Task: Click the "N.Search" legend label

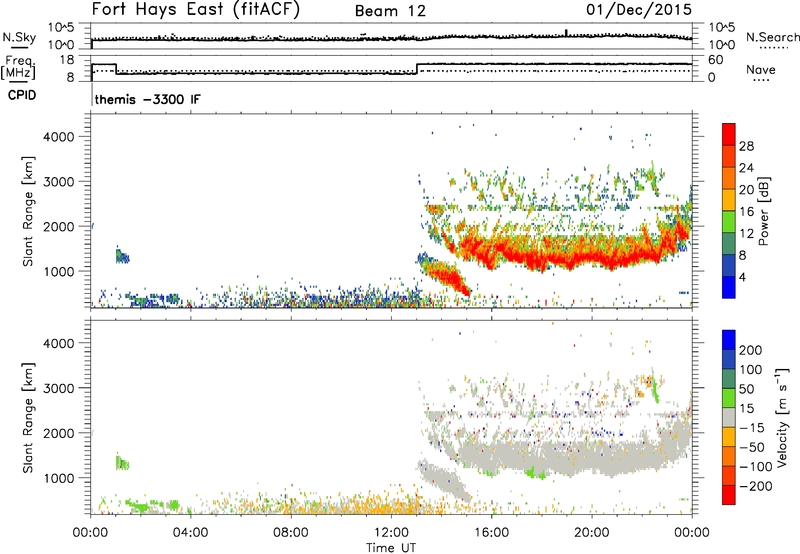Action: point(773,37)
